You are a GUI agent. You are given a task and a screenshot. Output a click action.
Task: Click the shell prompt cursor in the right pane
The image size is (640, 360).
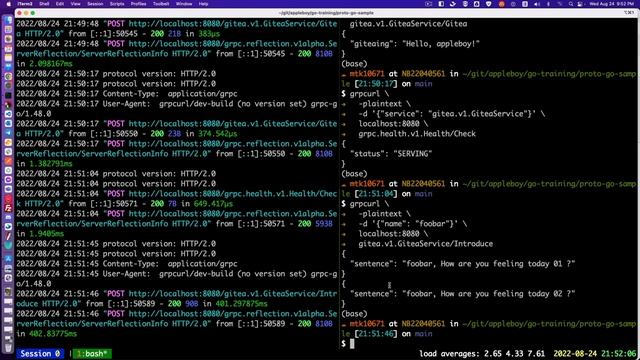pyautogui.click(x=352, y=344)
